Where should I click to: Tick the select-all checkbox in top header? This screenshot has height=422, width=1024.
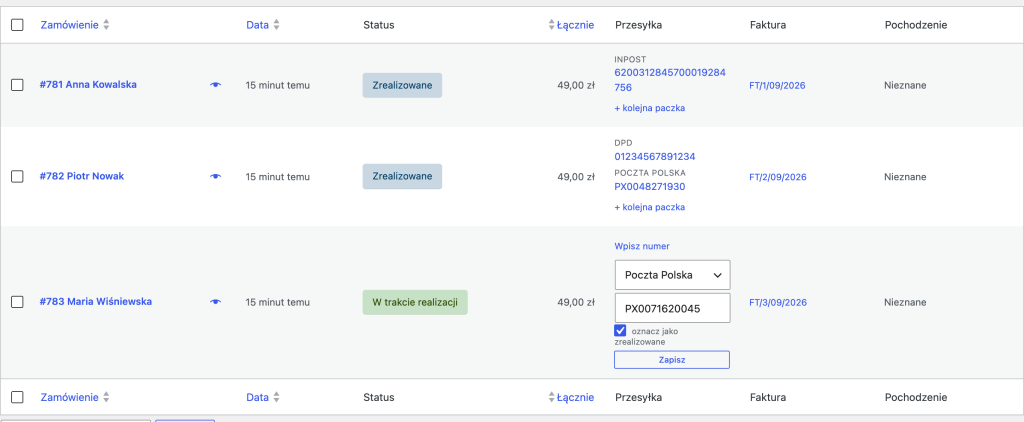click(18, 25)
